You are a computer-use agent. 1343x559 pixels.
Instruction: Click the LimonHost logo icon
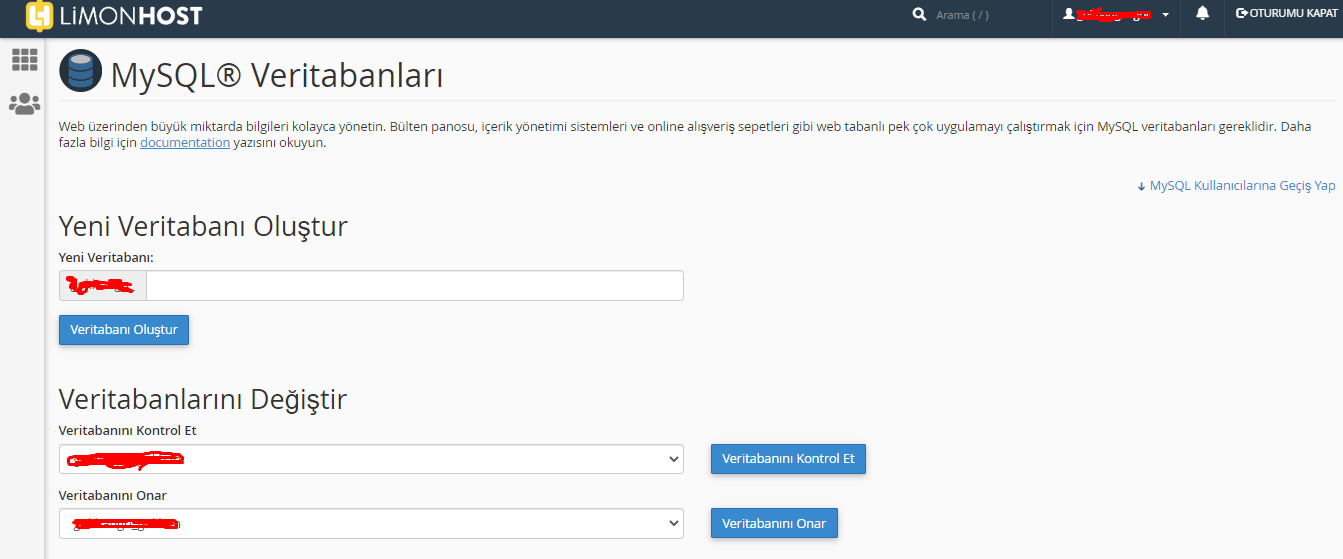pos(40,15)
